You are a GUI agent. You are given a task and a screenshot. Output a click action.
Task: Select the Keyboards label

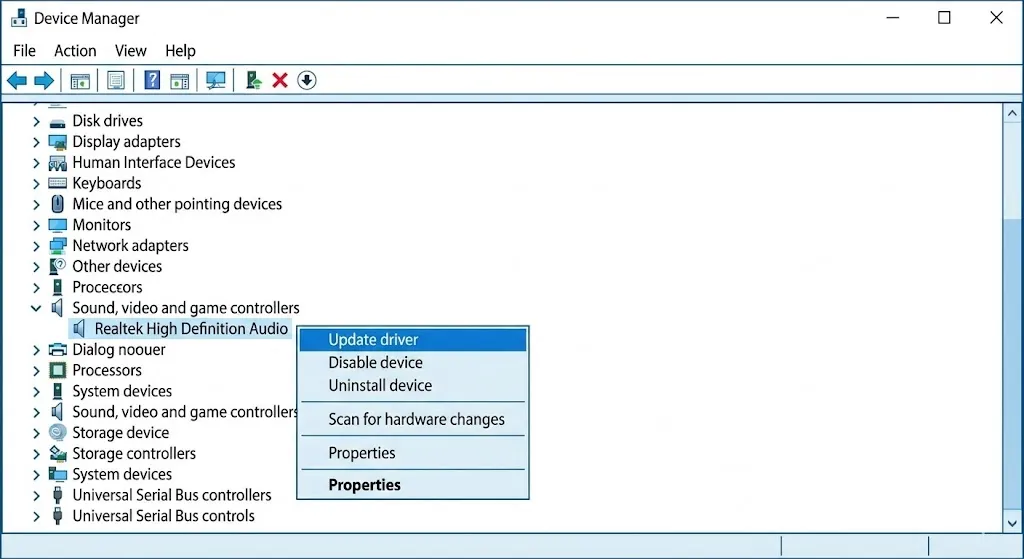pyautogui.click(x=106, y=184)
